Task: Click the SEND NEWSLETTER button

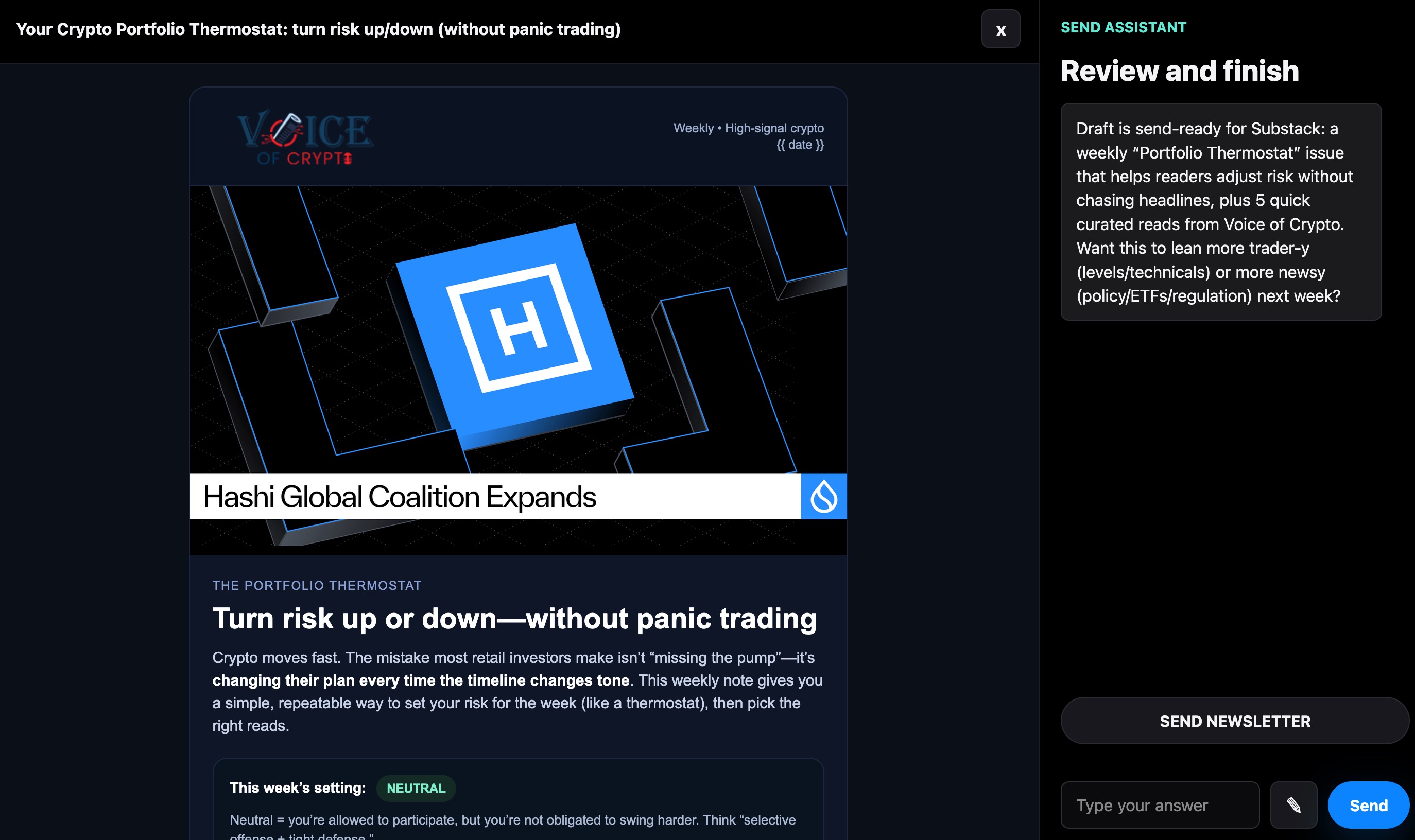Action: point(1234,721)
